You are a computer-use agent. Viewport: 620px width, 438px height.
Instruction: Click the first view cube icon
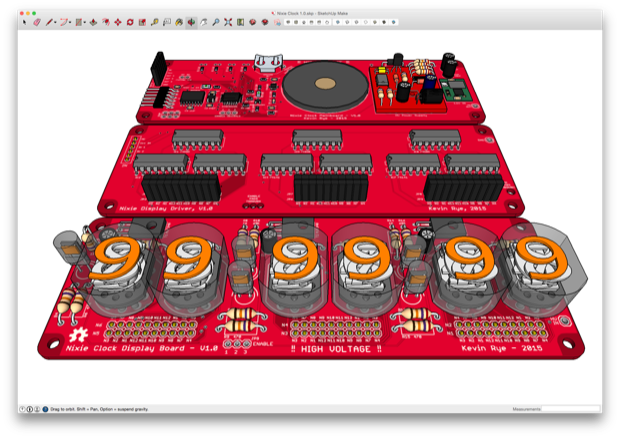point(288,23)
